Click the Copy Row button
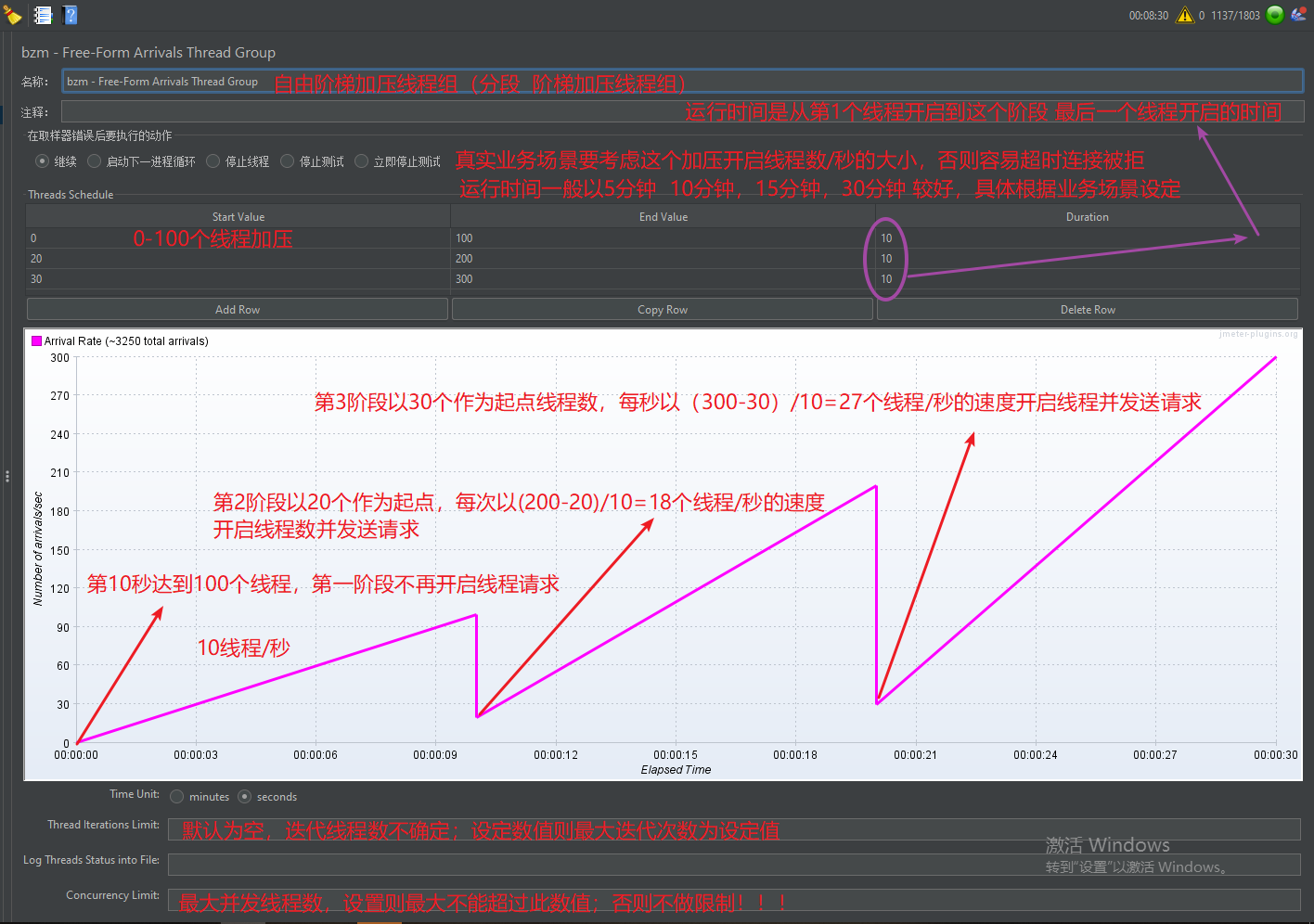 coord(663,309)
